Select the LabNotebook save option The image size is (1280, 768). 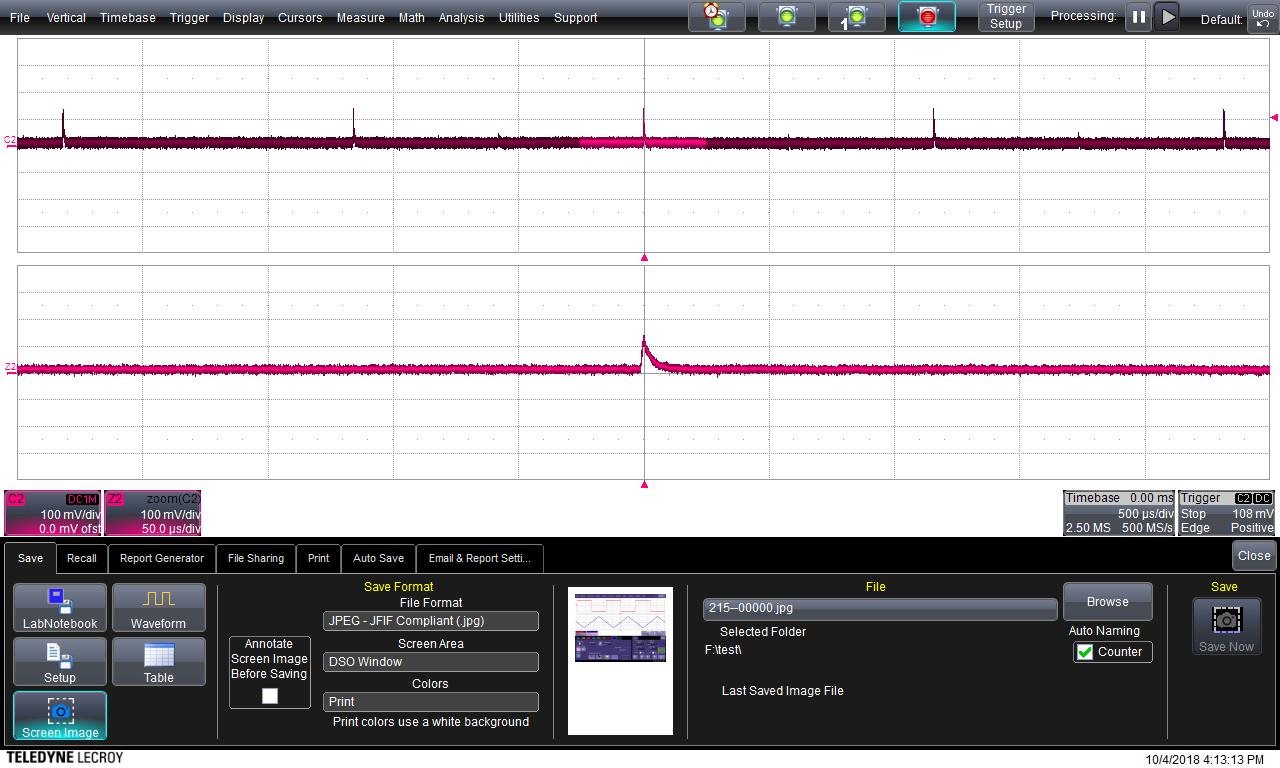click(60, 609)
